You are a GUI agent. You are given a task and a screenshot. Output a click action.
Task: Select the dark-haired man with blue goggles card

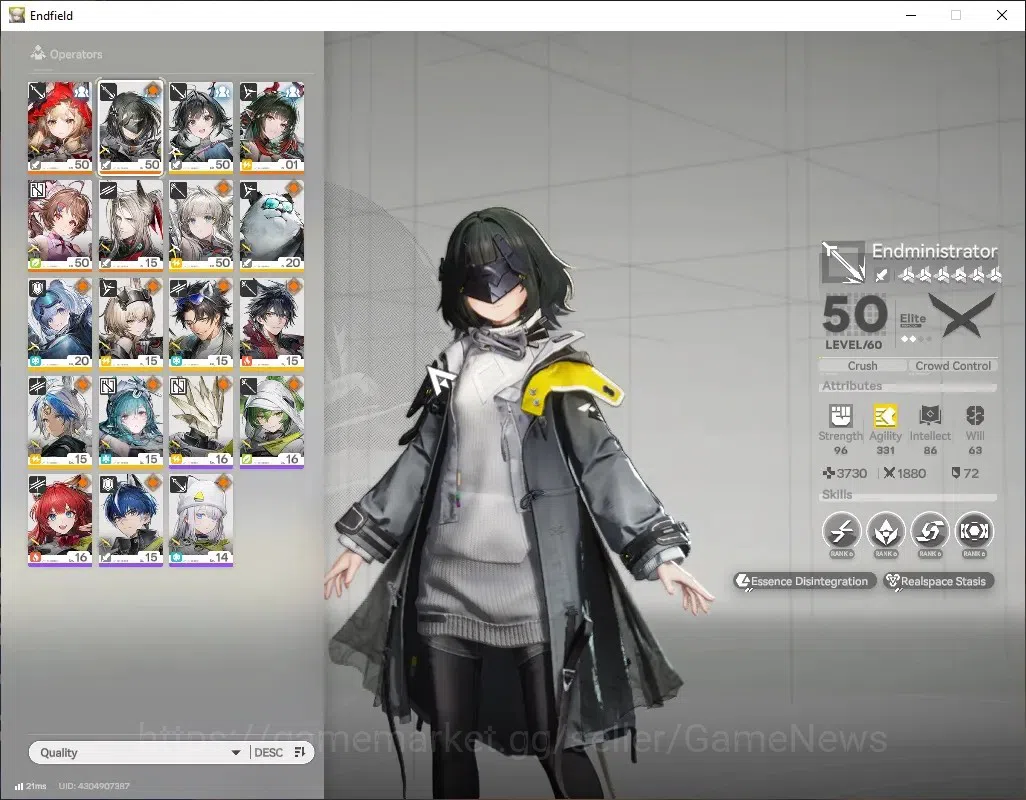point(201,323)
